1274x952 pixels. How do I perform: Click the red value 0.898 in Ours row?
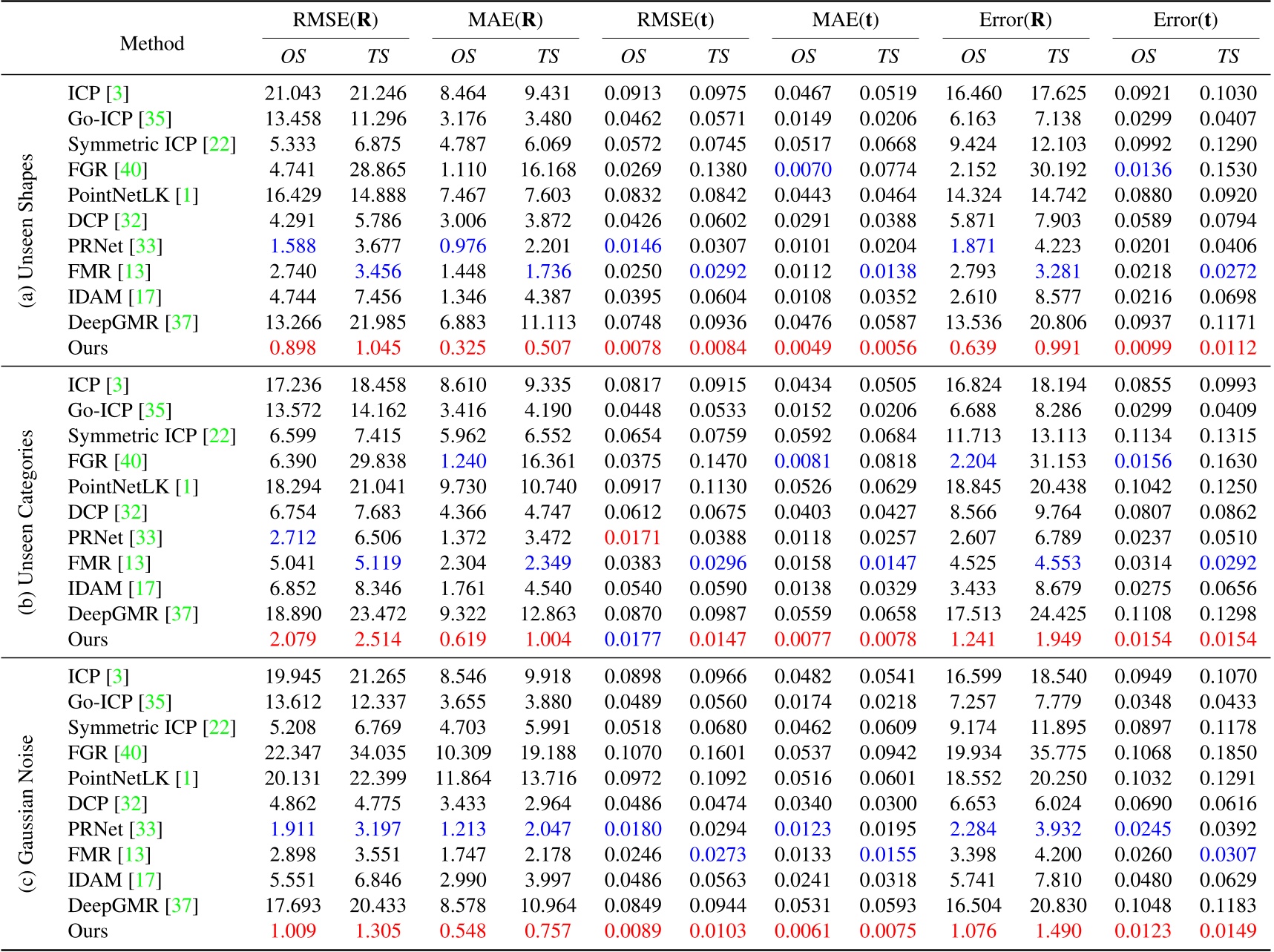click(x=294, y=344)
